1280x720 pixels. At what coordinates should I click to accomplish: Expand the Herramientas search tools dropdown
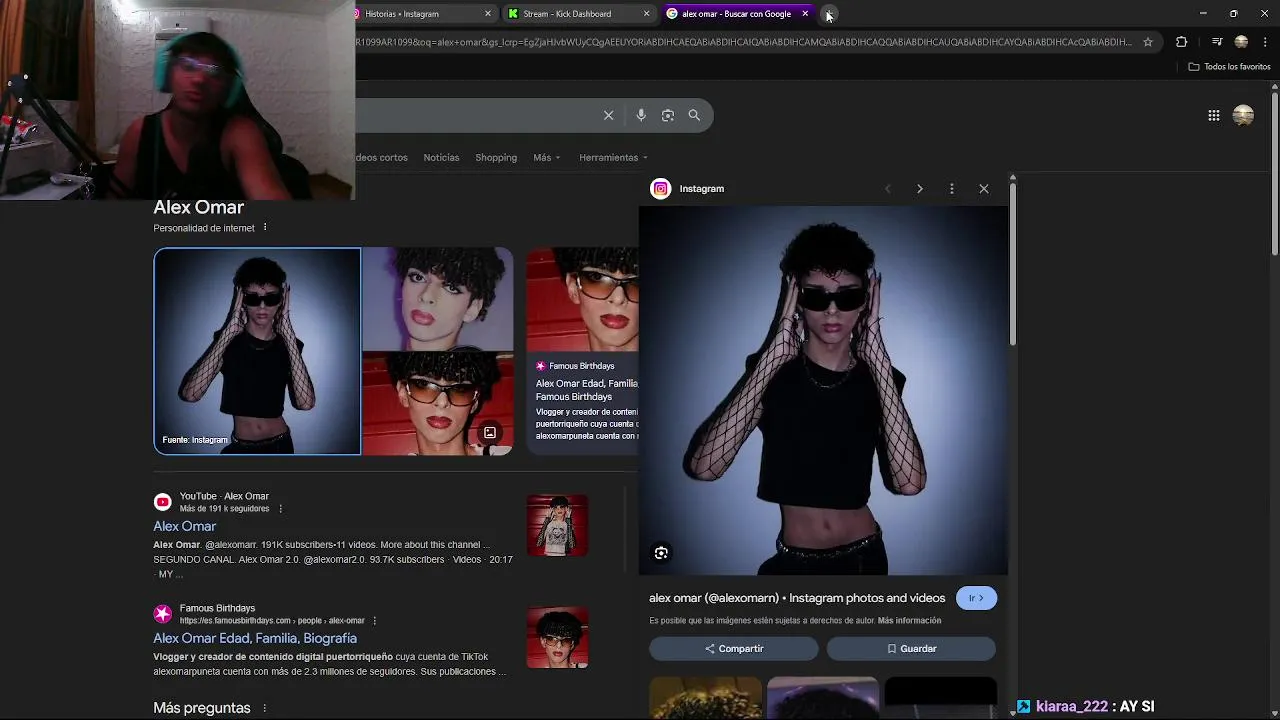pyautogui.click(x=613, y=157)
